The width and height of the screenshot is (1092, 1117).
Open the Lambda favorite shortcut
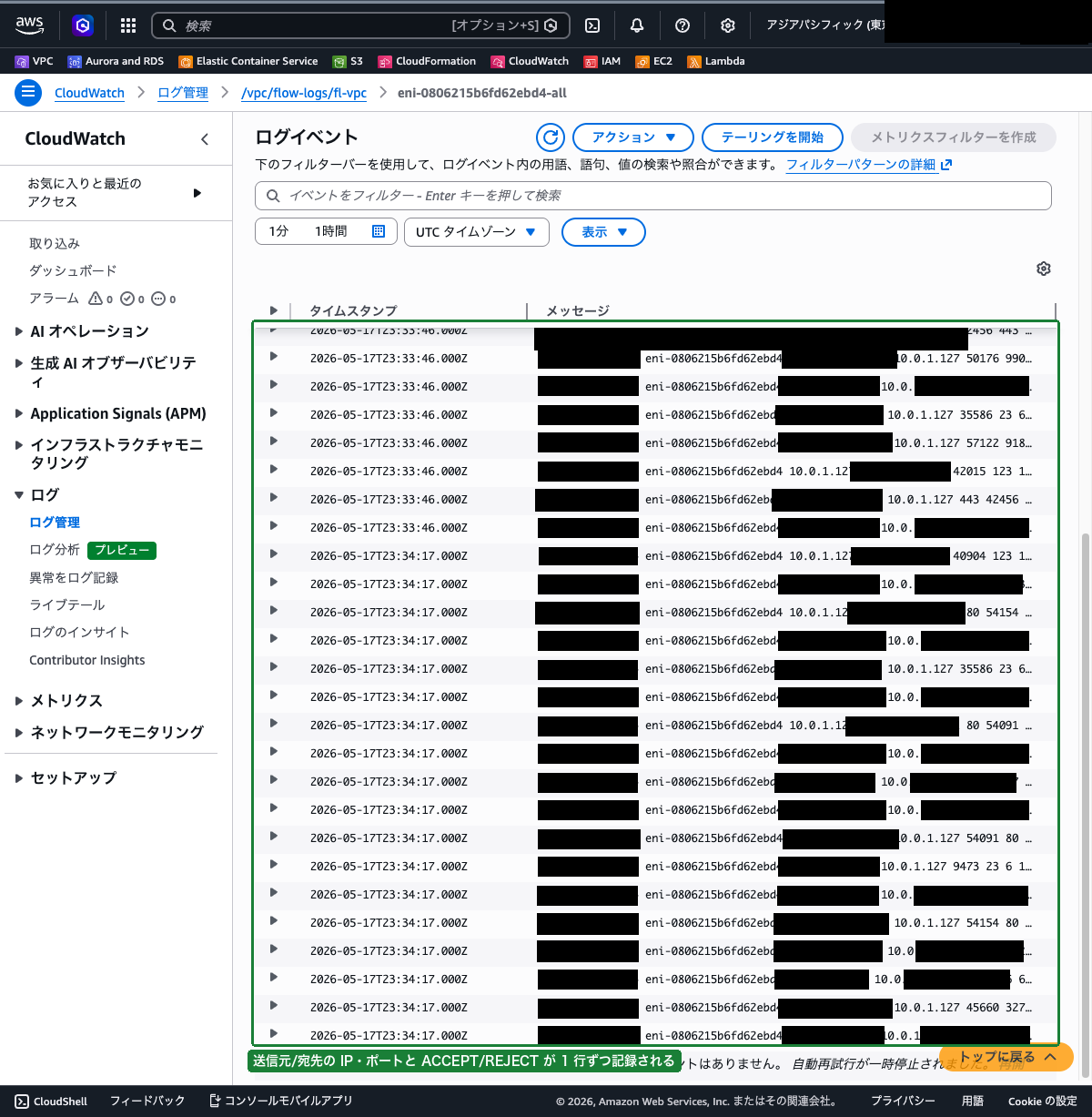[x=716, y=62]
